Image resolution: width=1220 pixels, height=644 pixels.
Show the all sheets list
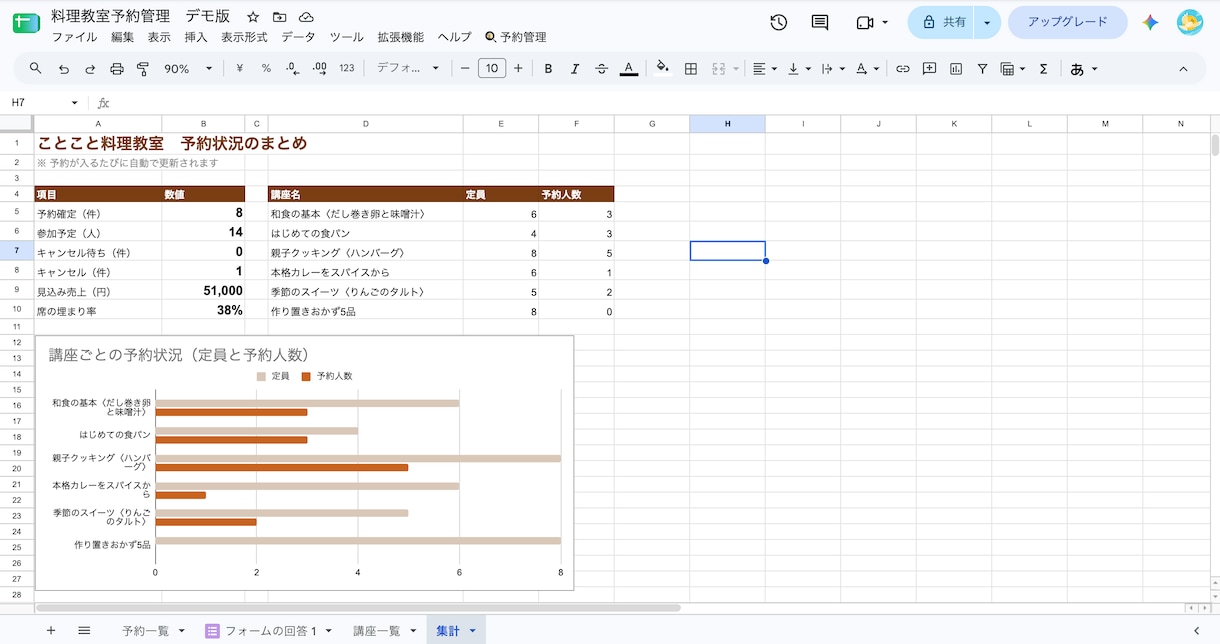[84, 630]
